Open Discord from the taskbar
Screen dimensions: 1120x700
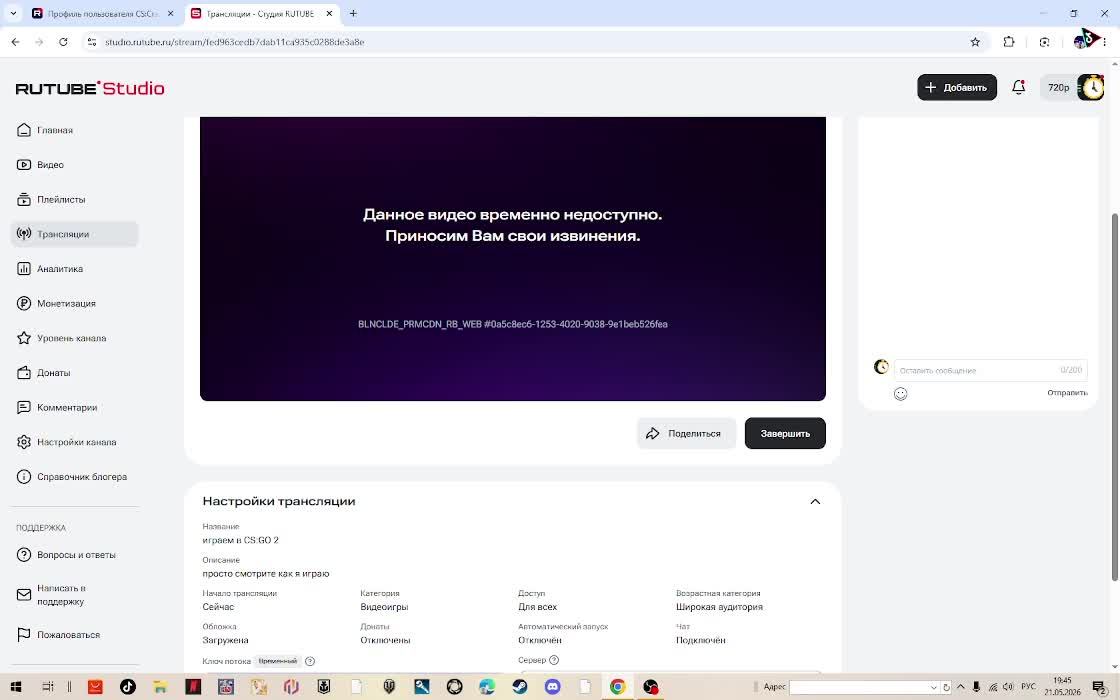pyautogui.click(x=553, y=687)
